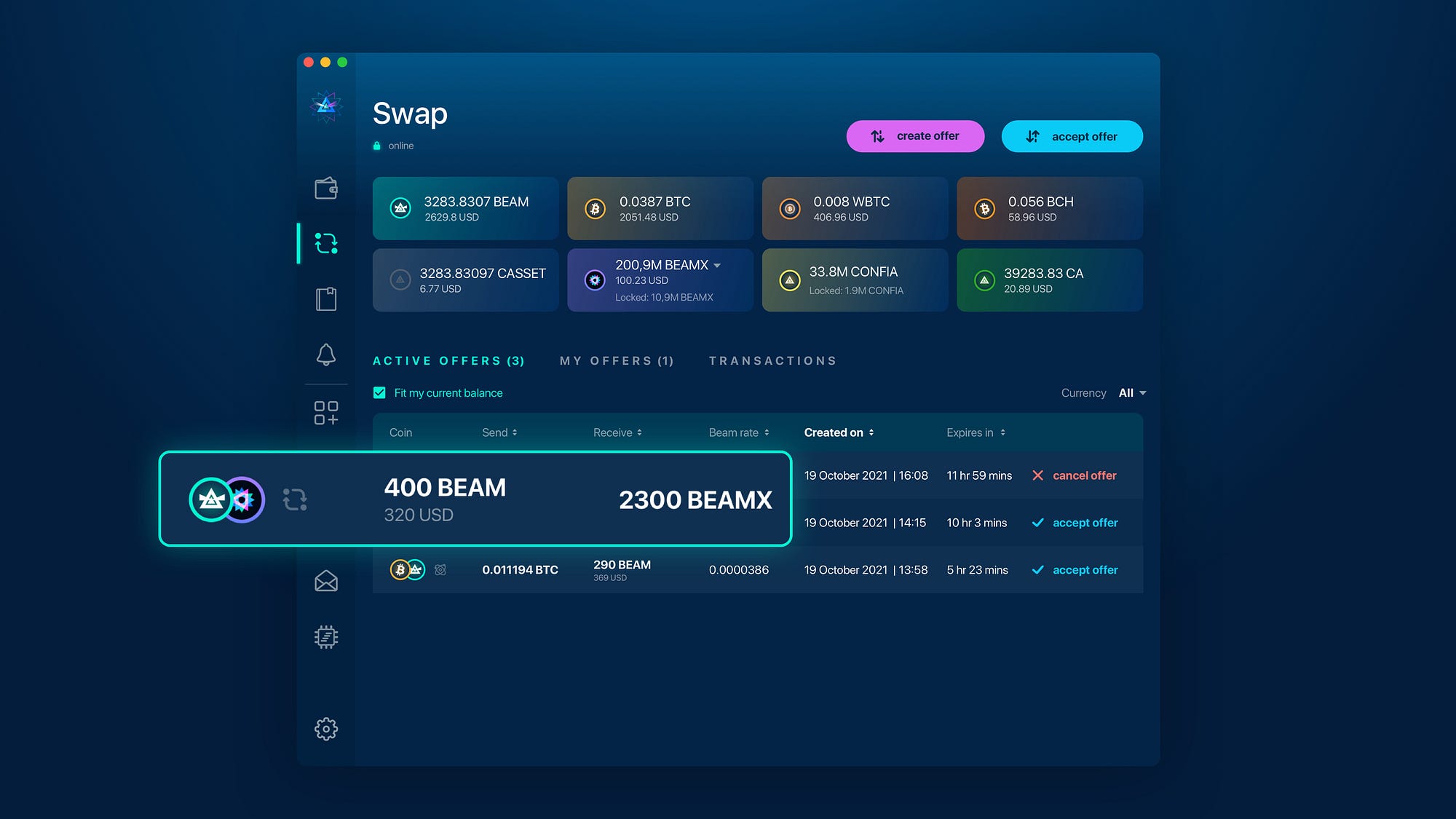This screenshot has height=819, width=1456.
Task: Click the assets chip icon in sidebar
Action: coord(326,636)
